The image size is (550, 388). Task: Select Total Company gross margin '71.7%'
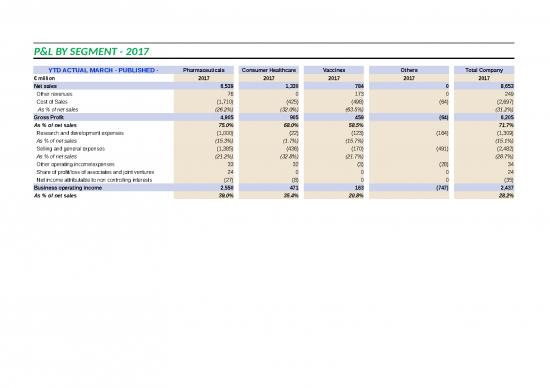click(x=506, y=125)
